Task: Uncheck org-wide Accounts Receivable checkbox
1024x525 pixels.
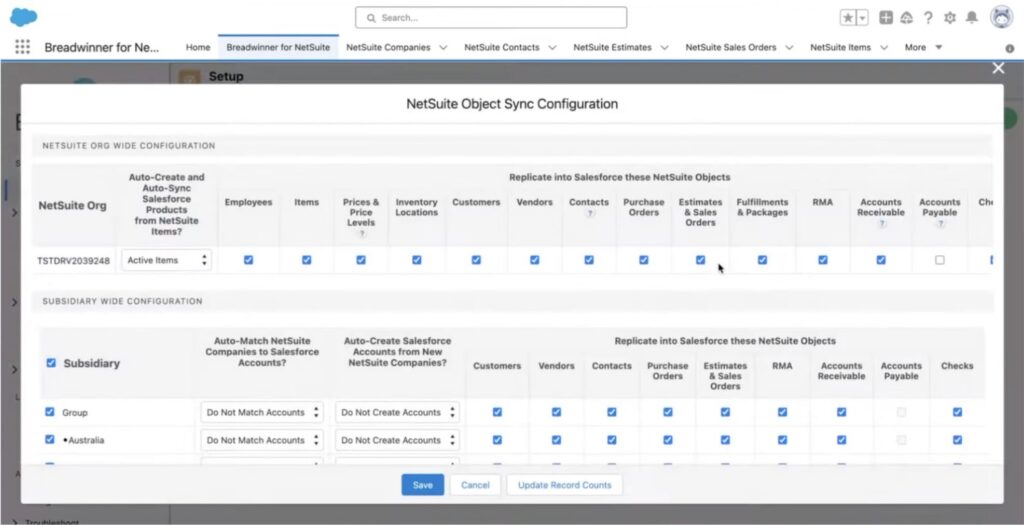Action: pos(881,260)
